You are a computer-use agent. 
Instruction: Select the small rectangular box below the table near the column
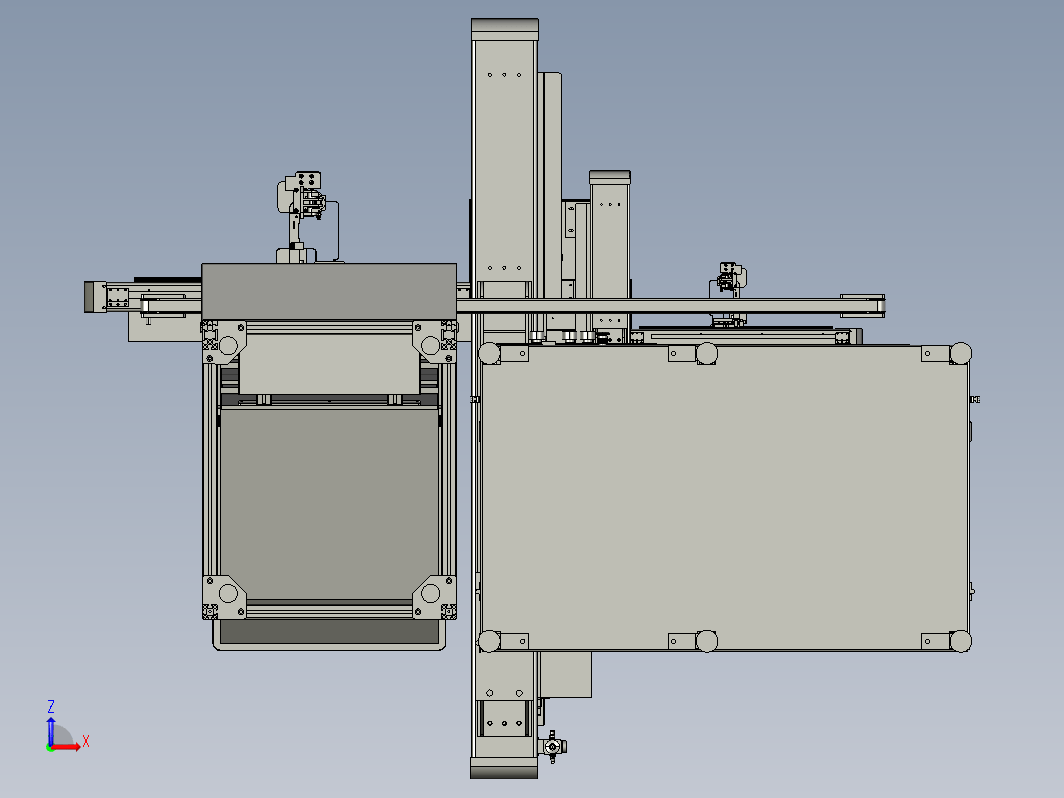(565, 674)
